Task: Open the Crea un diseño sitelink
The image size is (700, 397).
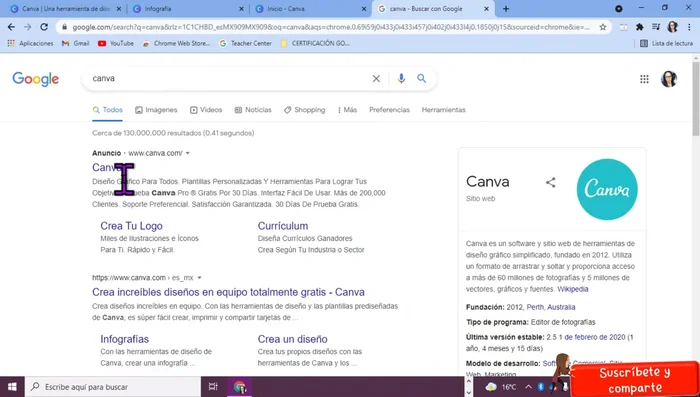Action: tap(292, 339)
